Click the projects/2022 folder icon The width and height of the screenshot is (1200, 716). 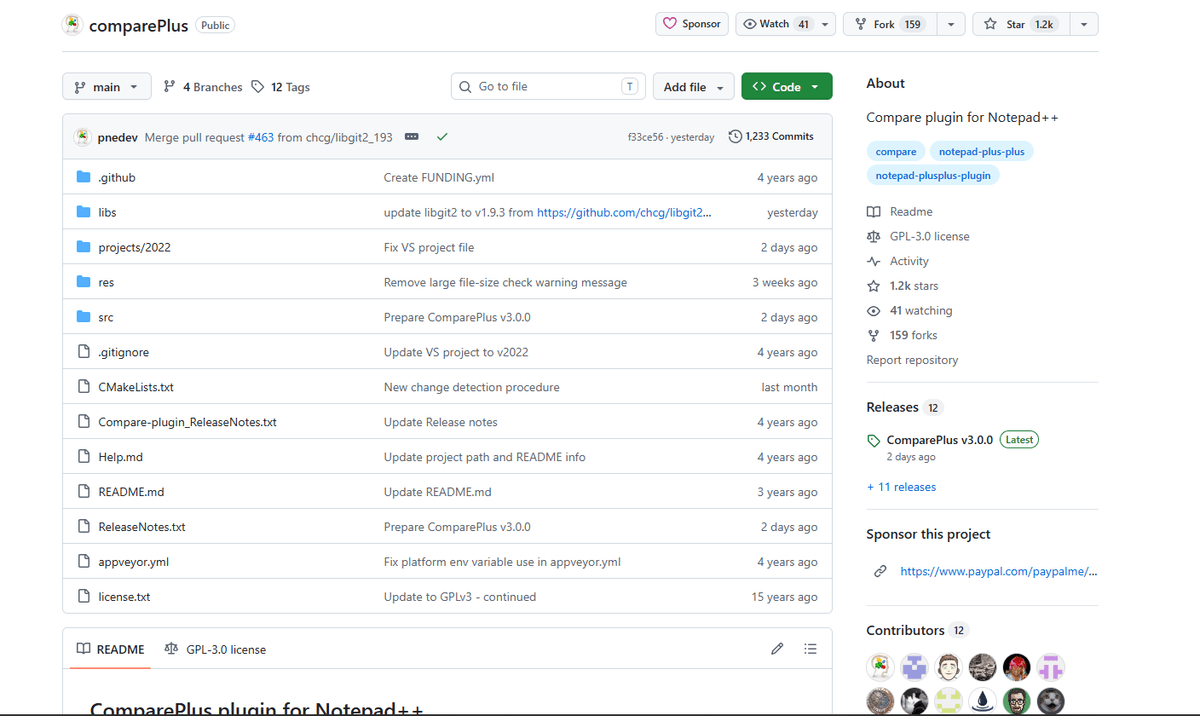click(x=84, y=247)
